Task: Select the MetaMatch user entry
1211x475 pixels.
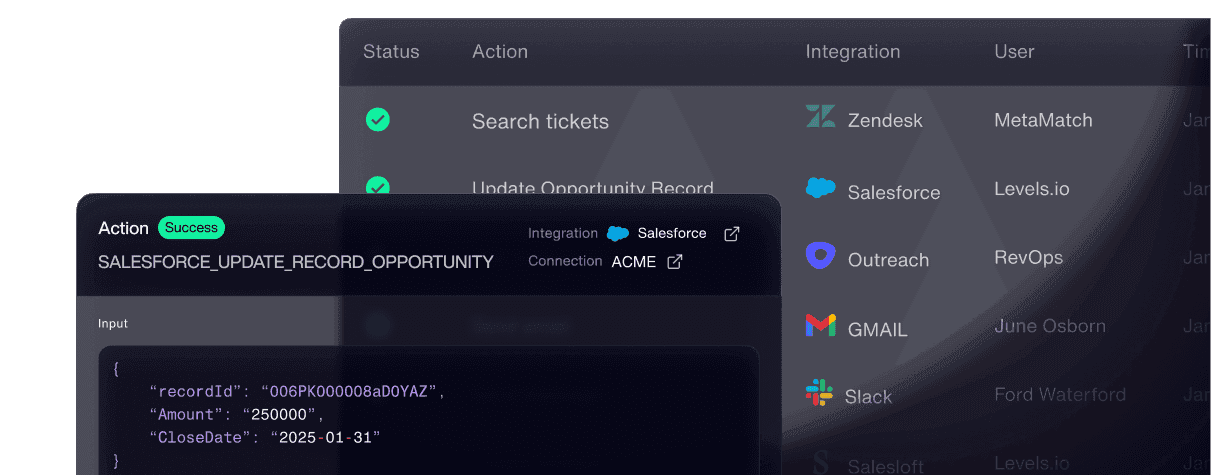Action: click(x=1043, y=121)
